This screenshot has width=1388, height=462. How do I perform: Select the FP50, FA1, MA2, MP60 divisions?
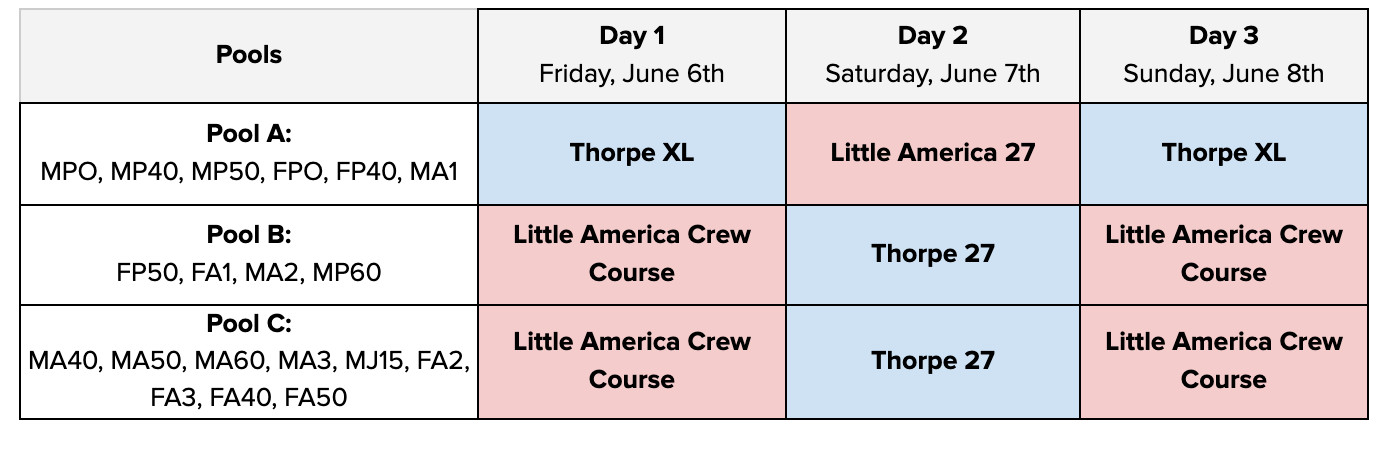249,272
